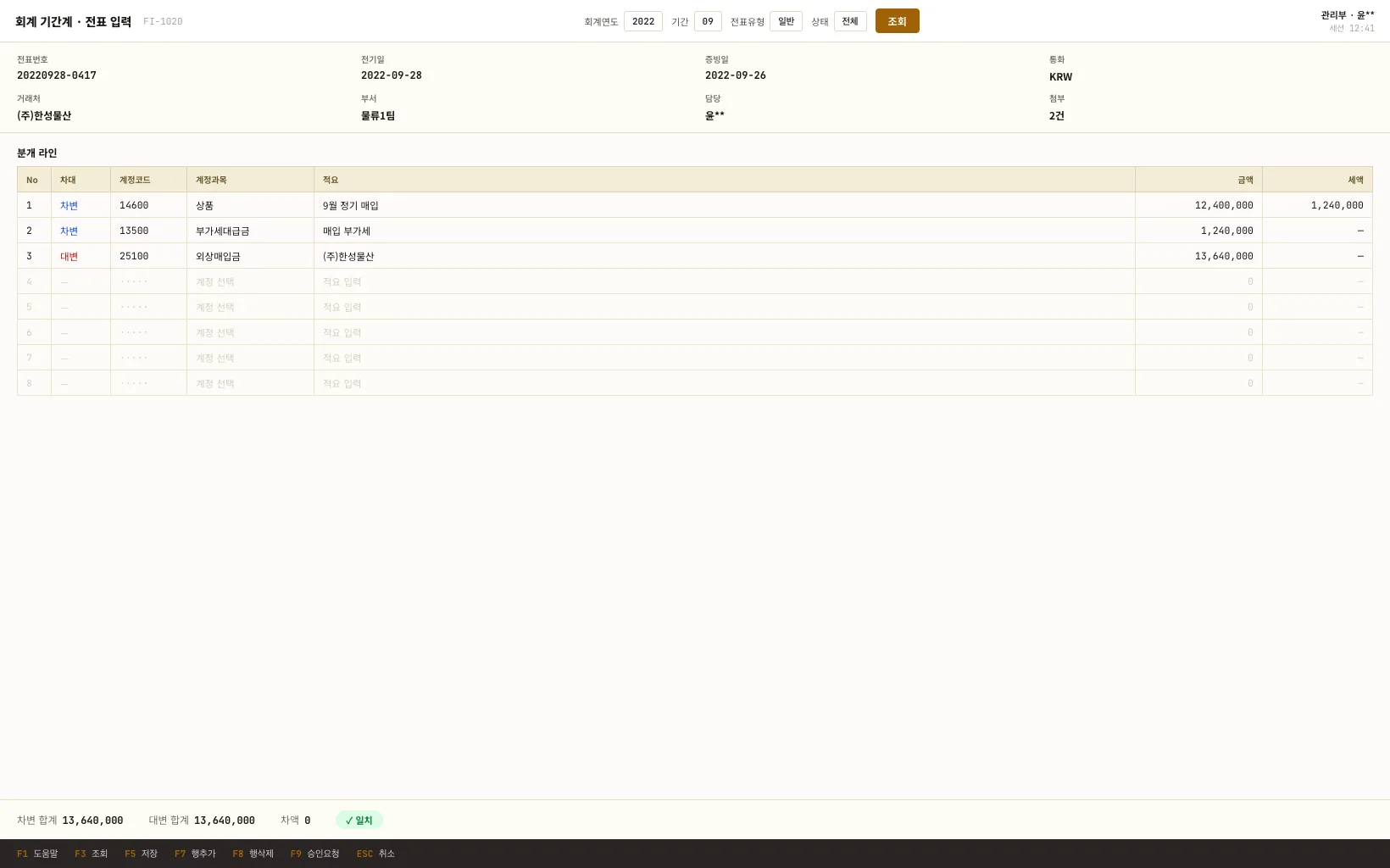Screen dimensions: 1390x868
Task: Click the 금액 column header
Action: click(x=1198, y=180)
